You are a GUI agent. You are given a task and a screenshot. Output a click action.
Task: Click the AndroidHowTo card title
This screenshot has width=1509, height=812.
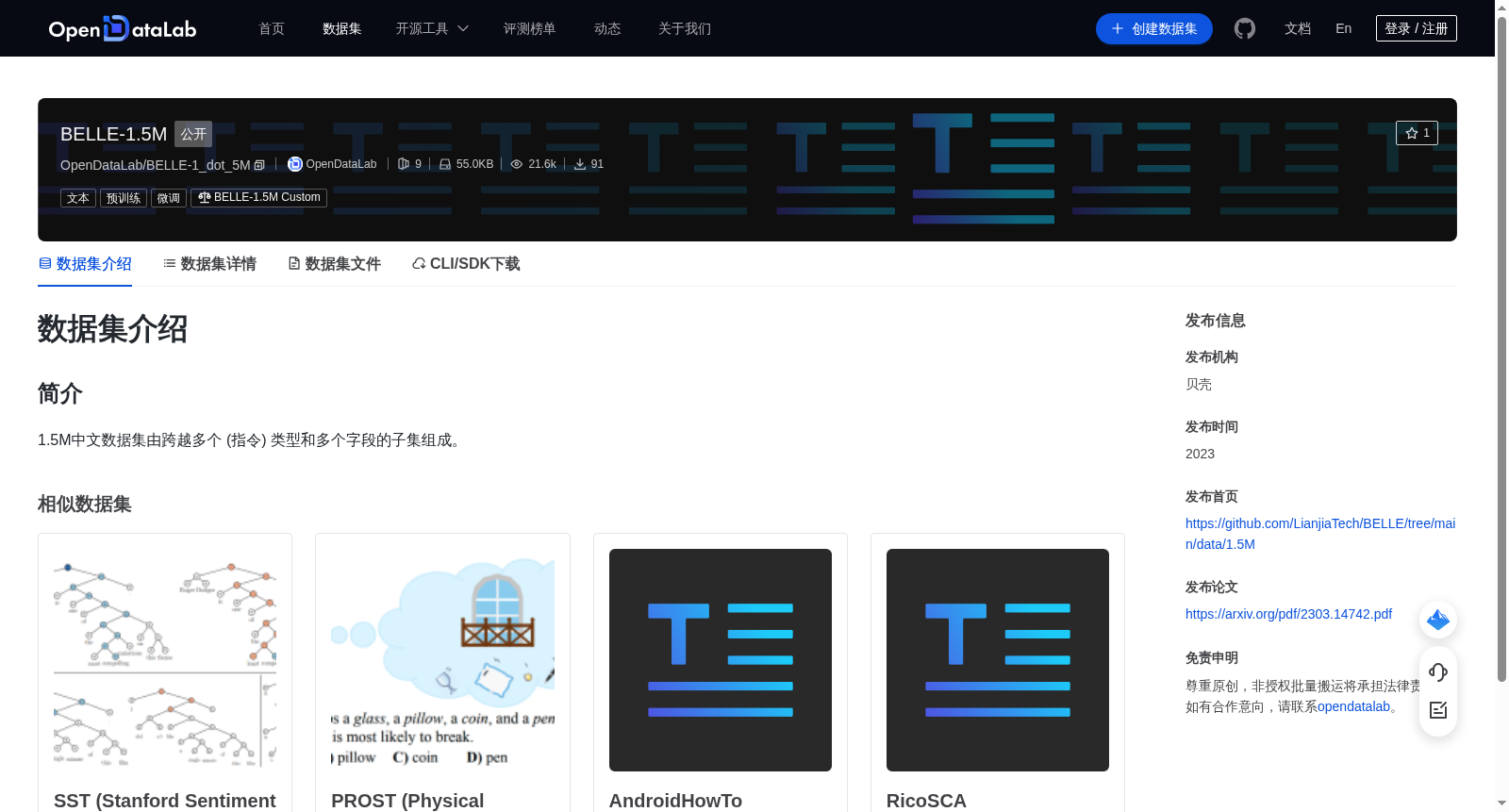point(675,801)
